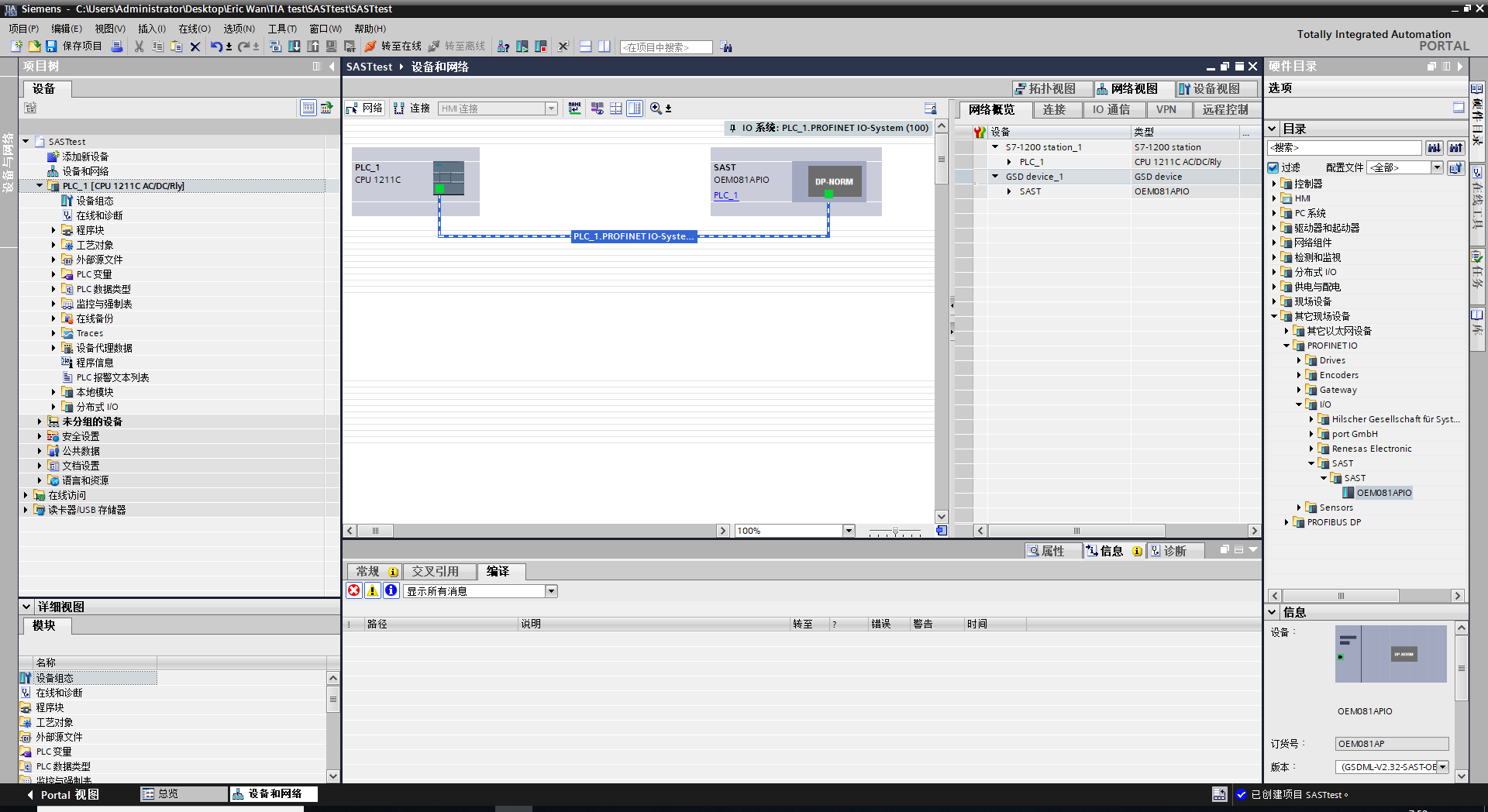Click the 转至在线 button
Image resolution: width=1488 pixels, height=812 pixels.
click(393, 46)
